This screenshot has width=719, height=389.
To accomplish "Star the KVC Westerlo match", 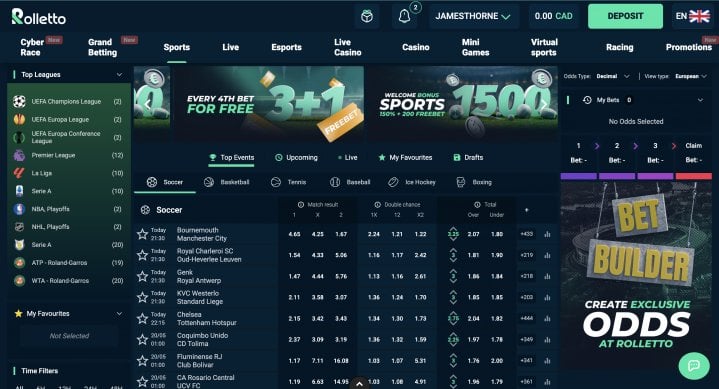I will point(142,297).
